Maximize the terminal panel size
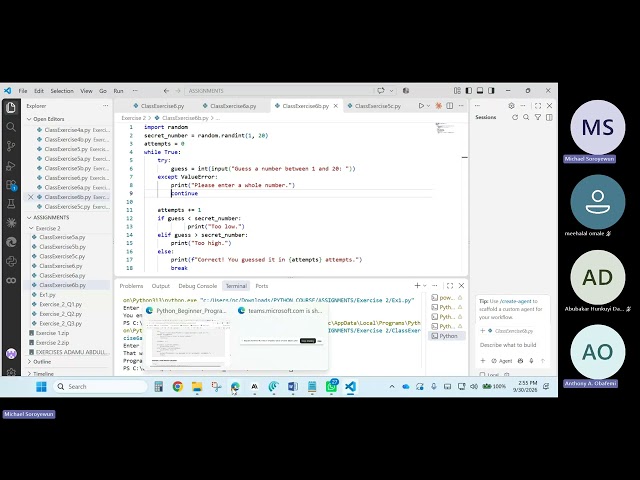Screen dimensions: 640x480 tap(450, 286)
